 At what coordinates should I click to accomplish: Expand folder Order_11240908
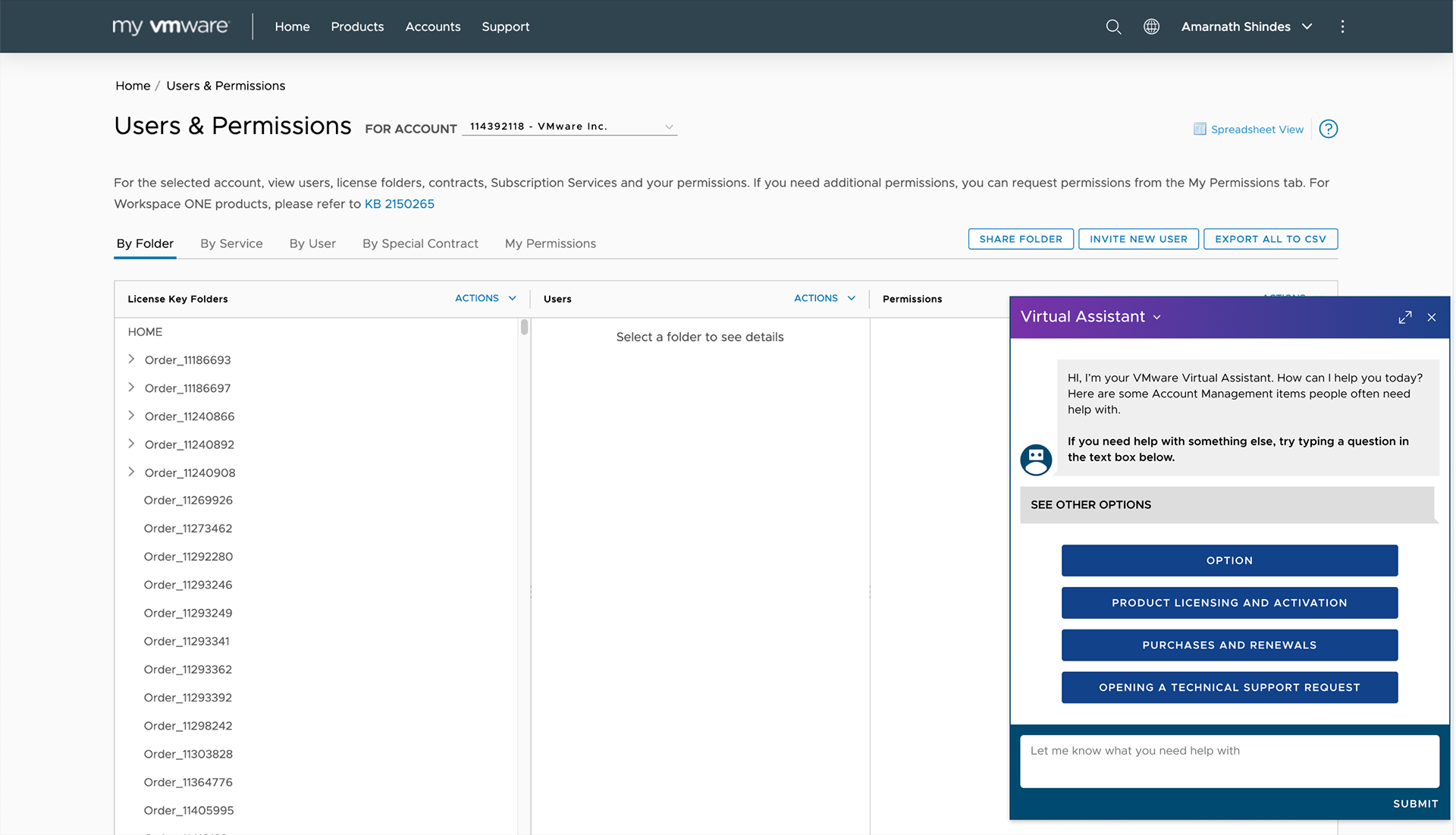click(131, 471)
